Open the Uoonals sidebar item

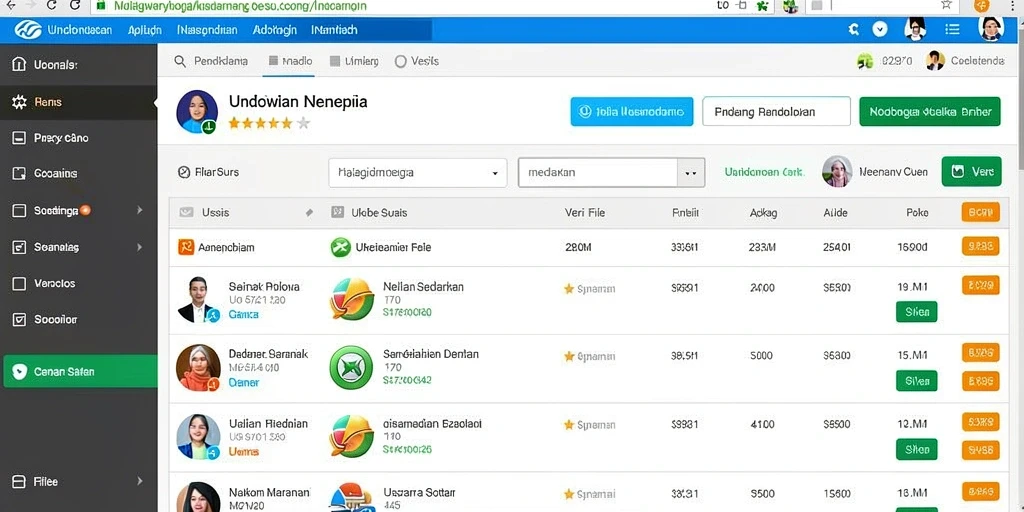point(78,65)
